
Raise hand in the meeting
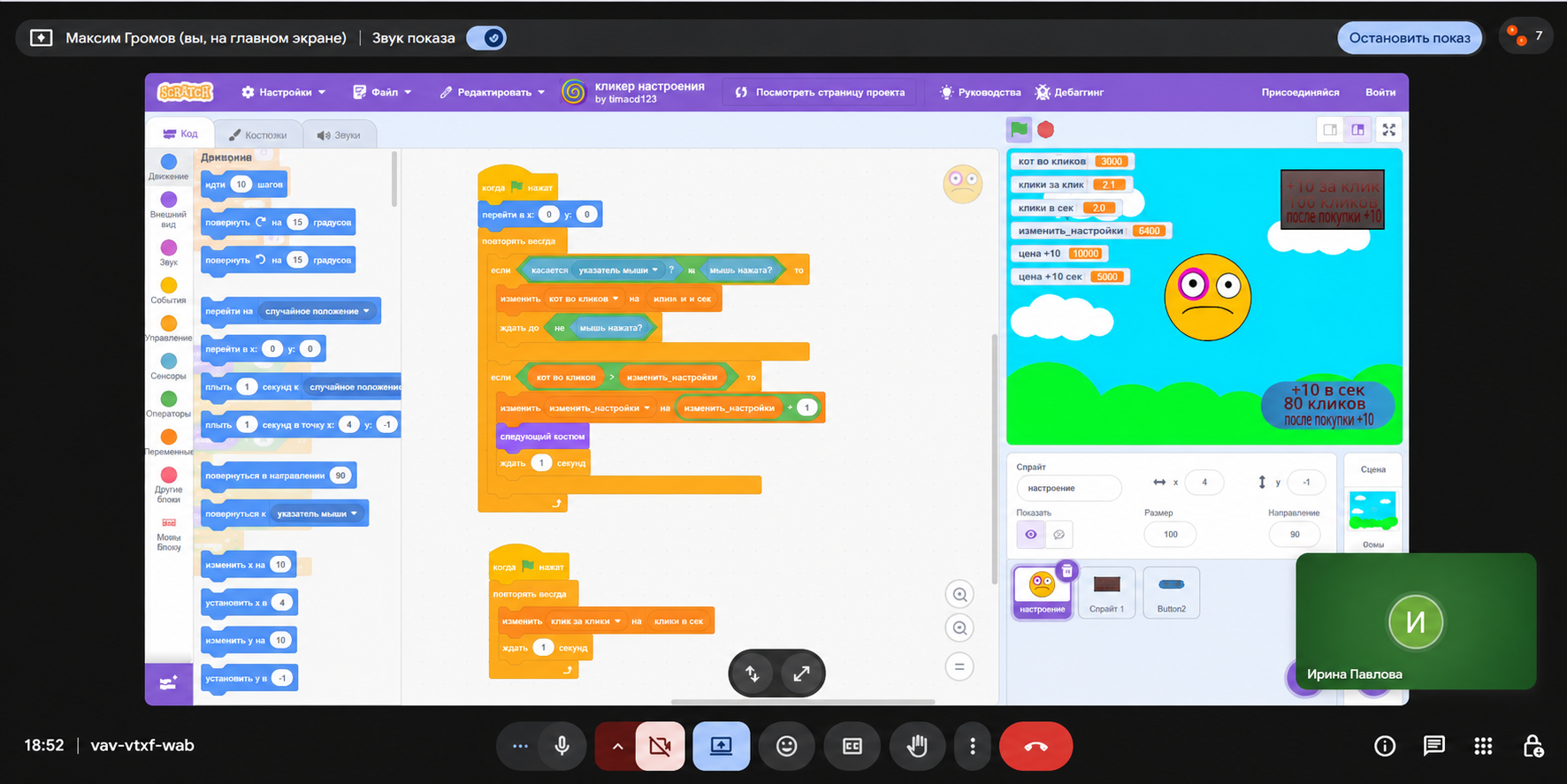[917, 746]
